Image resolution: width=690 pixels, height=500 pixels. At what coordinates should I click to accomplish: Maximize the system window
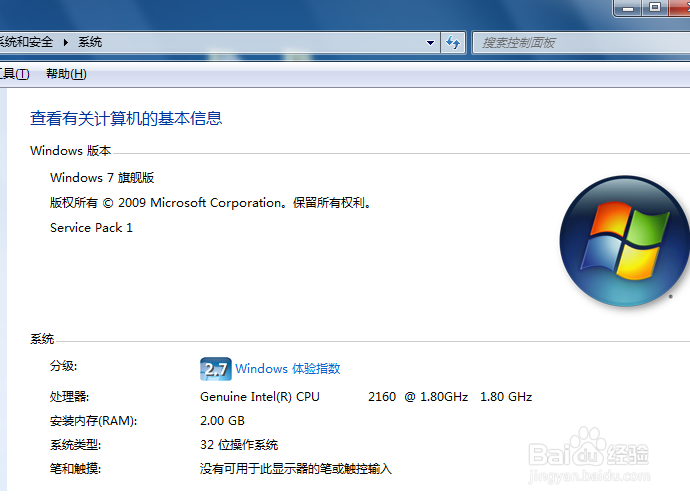655,7
